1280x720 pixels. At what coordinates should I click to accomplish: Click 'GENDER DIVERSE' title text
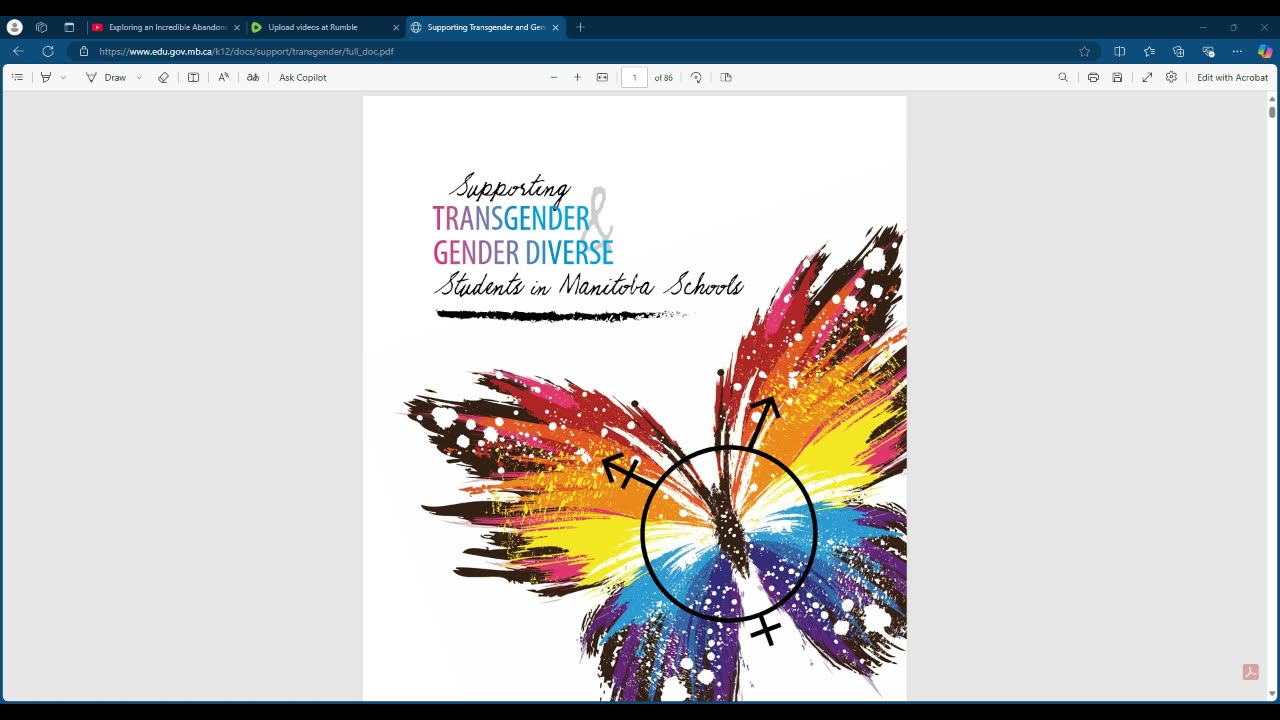[x=523, y=253]
